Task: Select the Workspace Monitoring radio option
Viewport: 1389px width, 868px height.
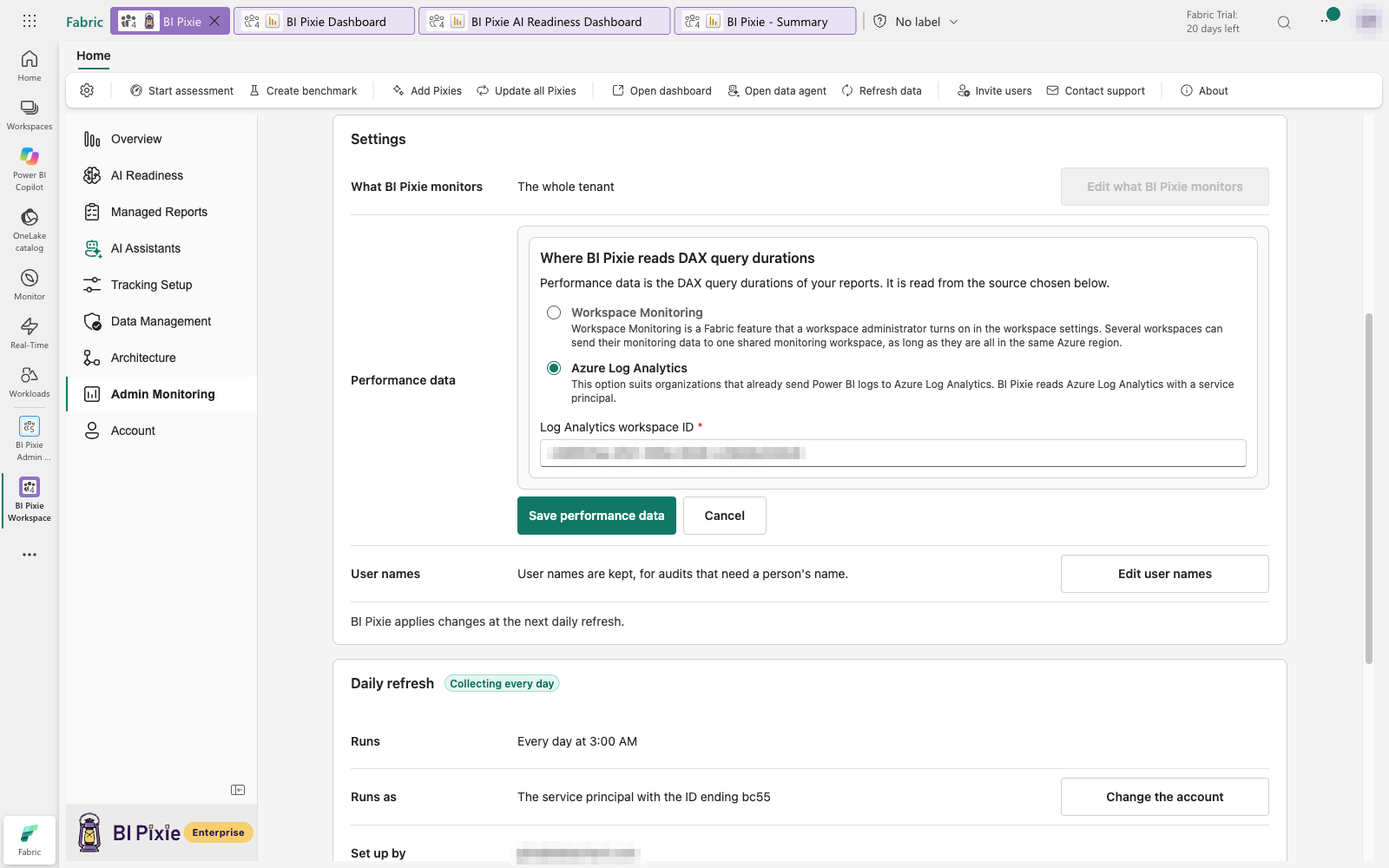Action: pyautogui.click(x=554, y=312)
